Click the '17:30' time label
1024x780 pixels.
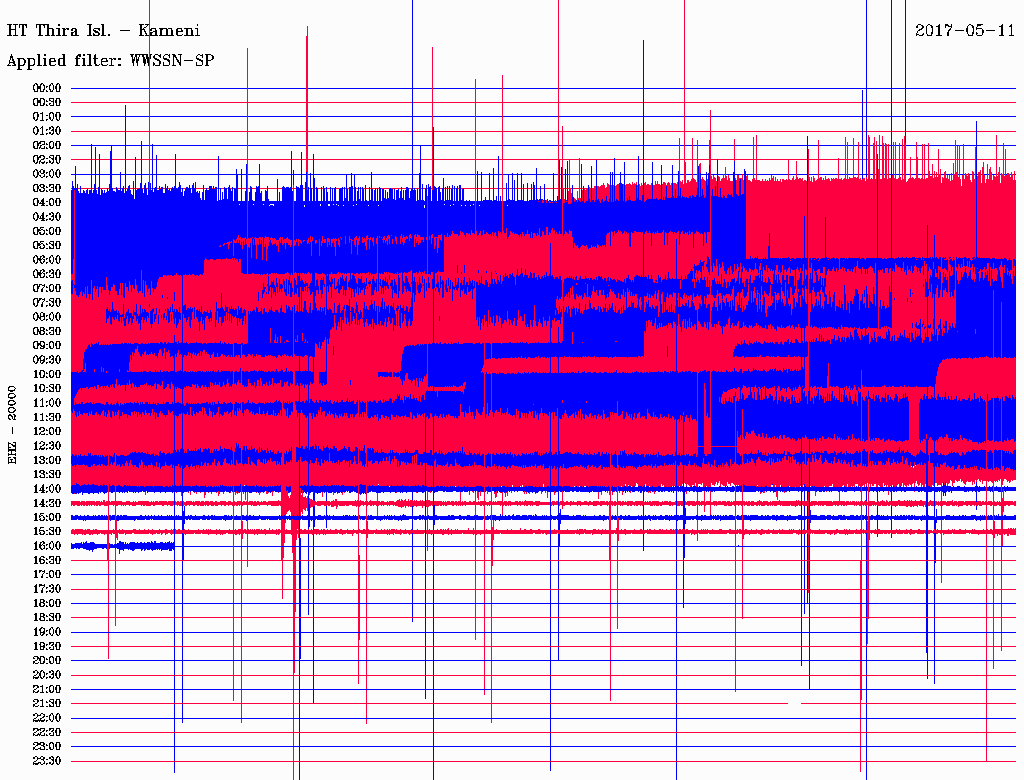[47, 589]
